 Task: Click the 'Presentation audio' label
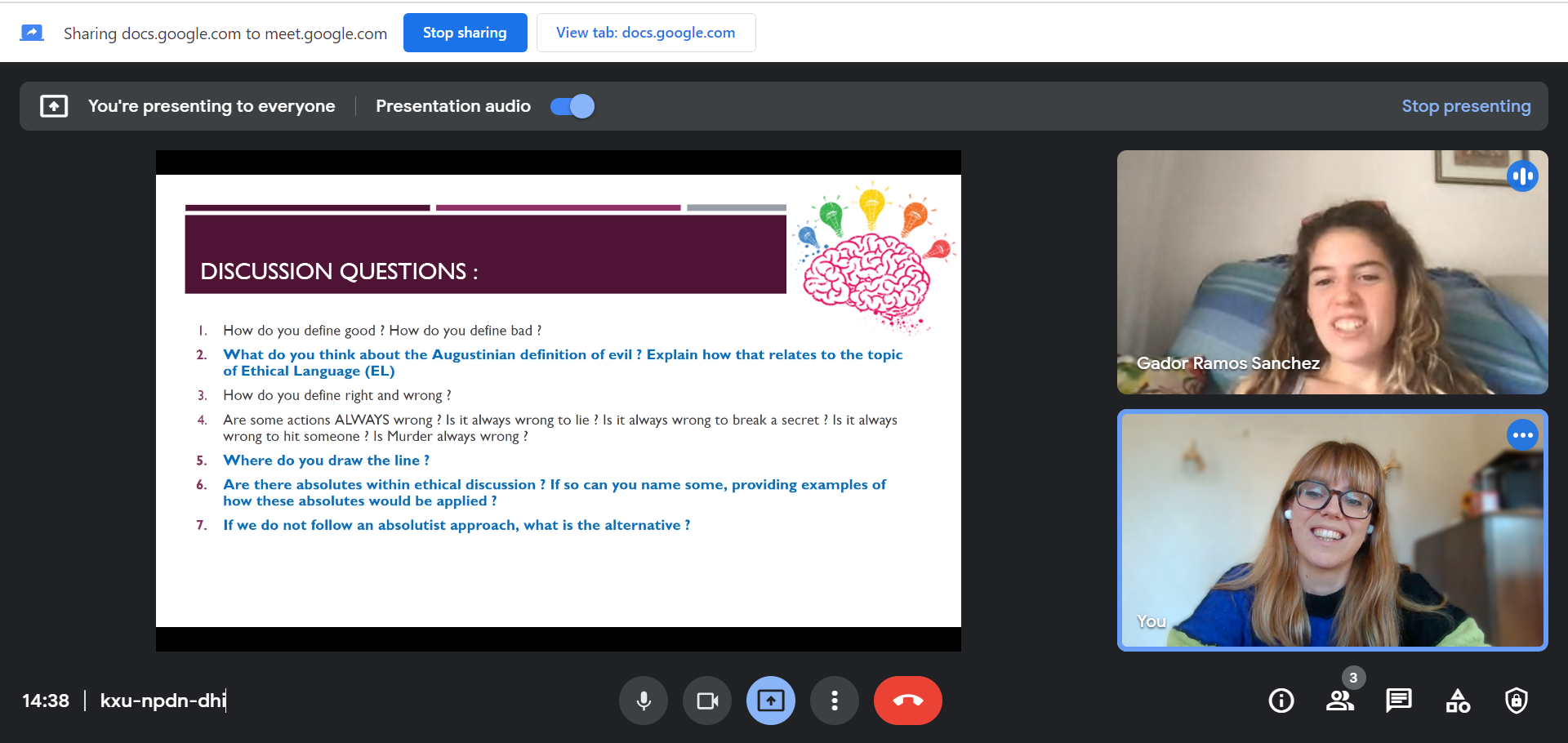click(x=453, y=106)
